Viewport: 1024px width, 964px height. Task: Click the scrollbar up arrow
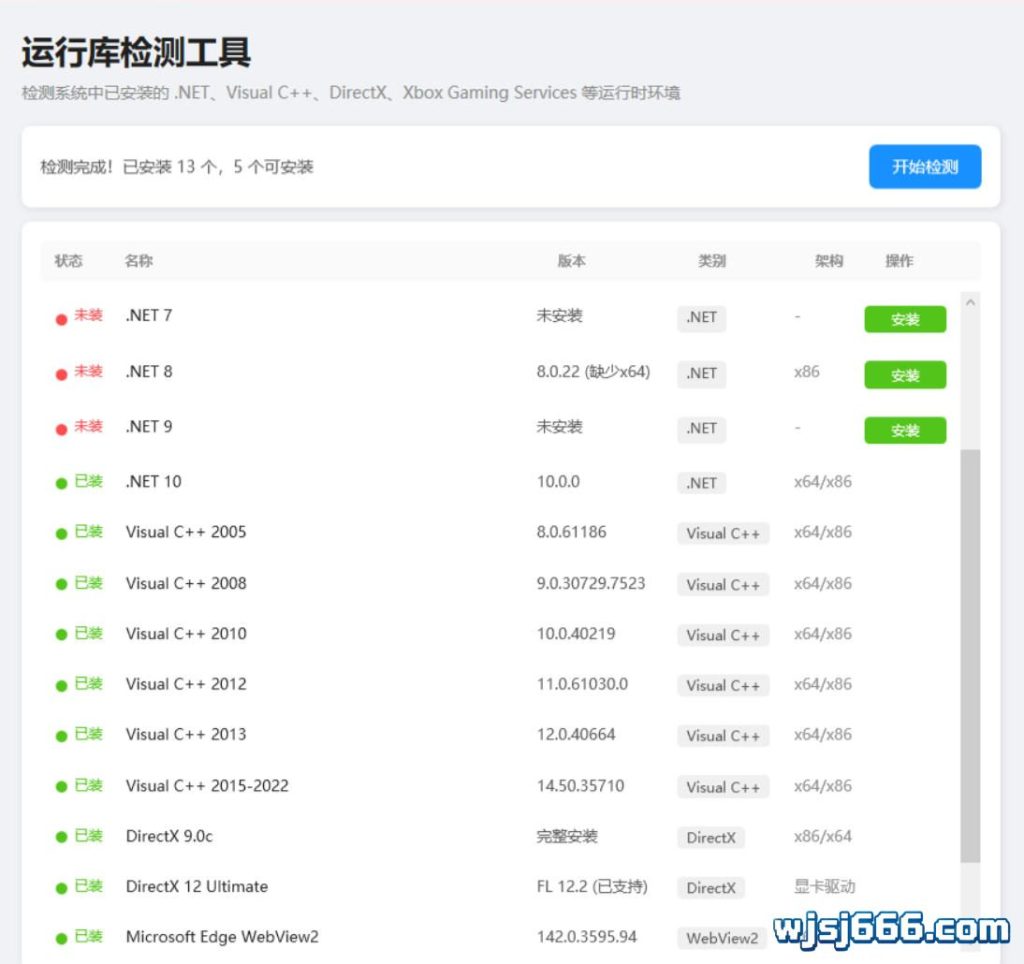coord(970,302)
